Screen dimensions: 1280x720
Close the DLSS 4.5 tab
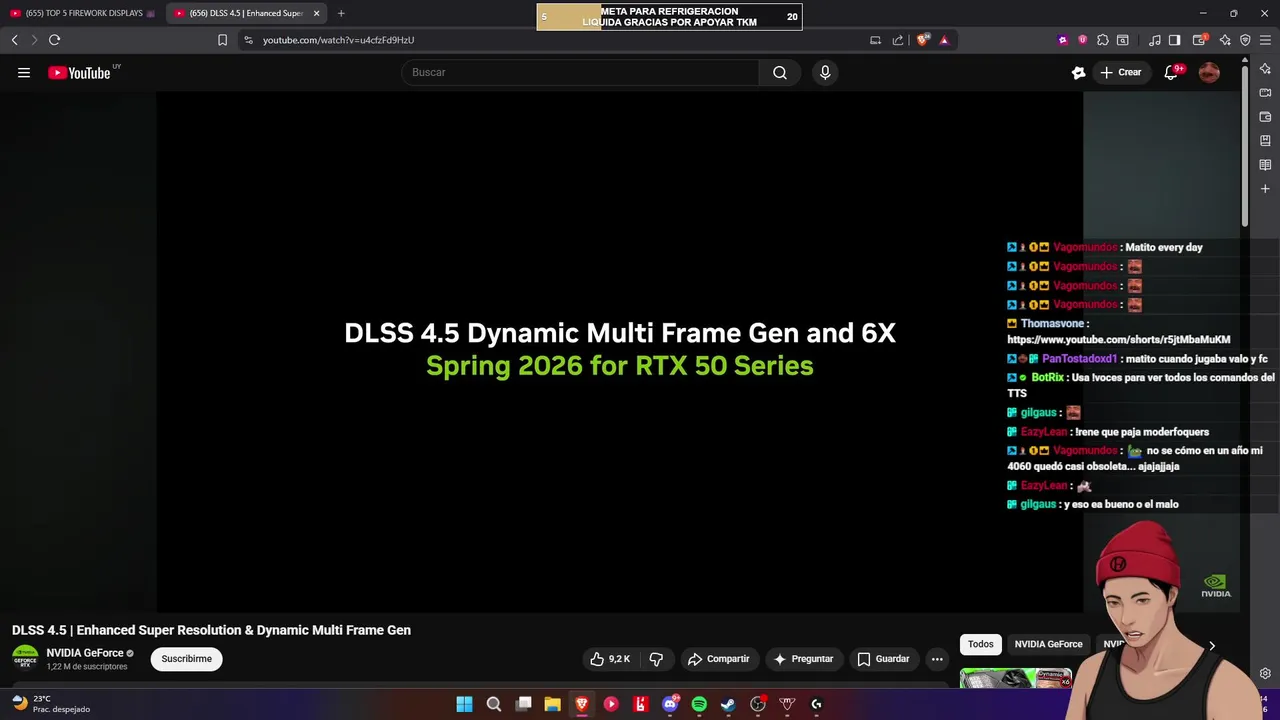point(317,13)
